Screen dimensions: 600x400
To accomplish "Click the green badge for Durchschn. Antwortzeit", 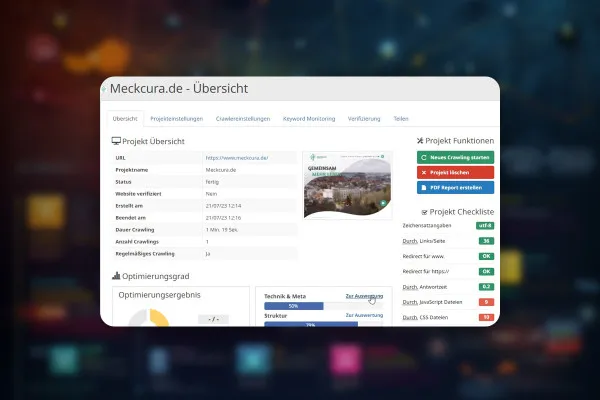I will click(486, 287).
